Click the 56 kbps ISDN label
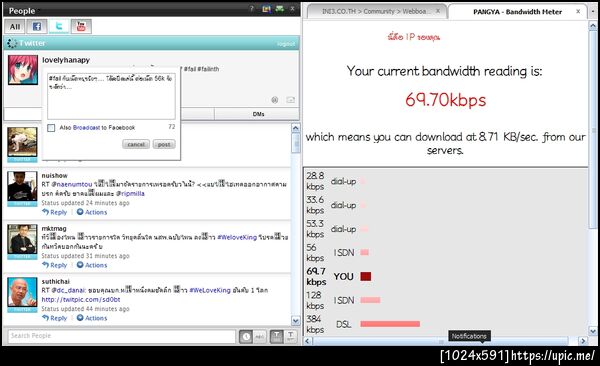This screenshot has width=600, height=366. [x=344, y=253]
